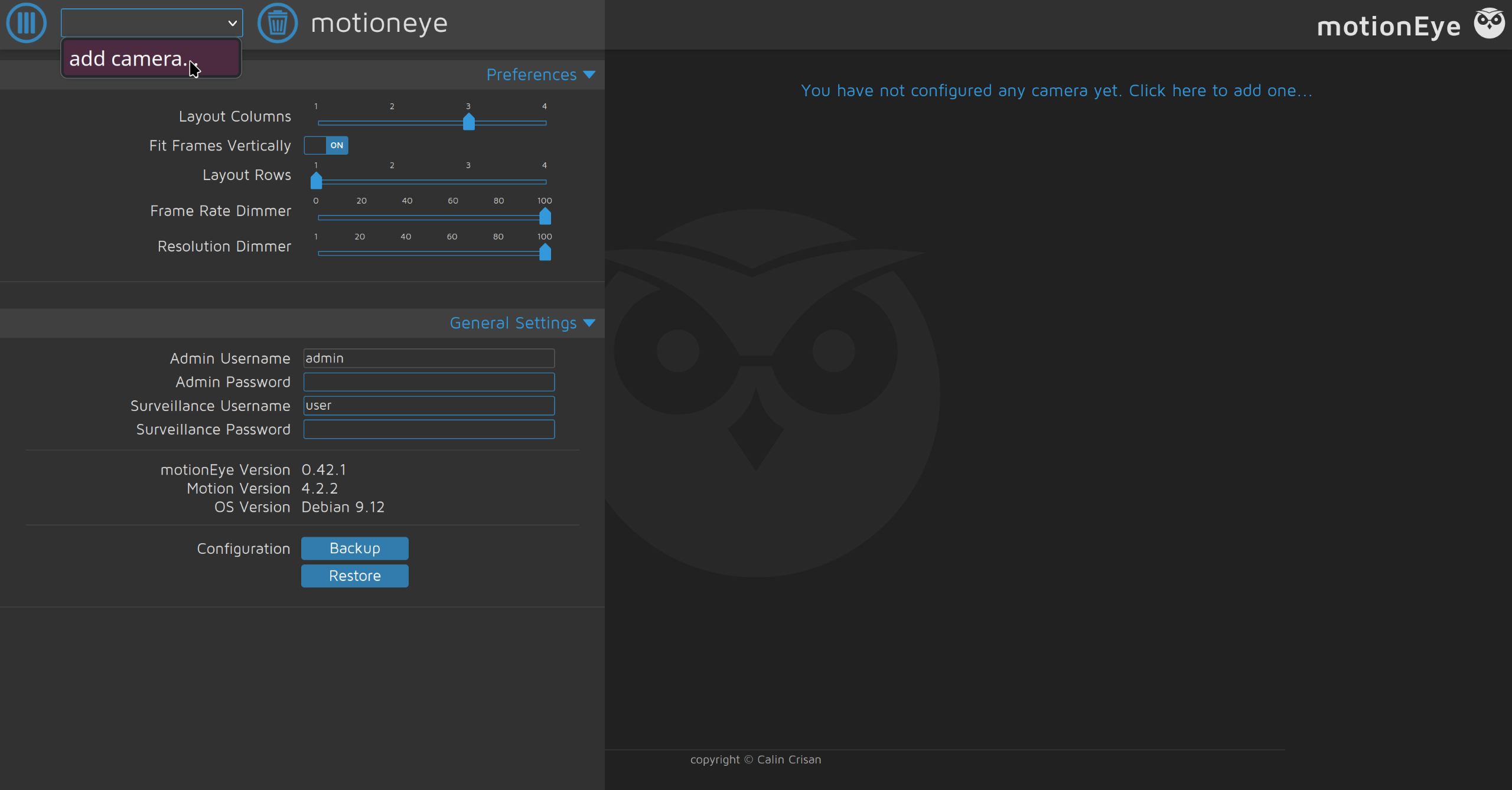Set Layout Columns slider to 4
This screenshot has height=790, width=1512.
click(545, 123)
